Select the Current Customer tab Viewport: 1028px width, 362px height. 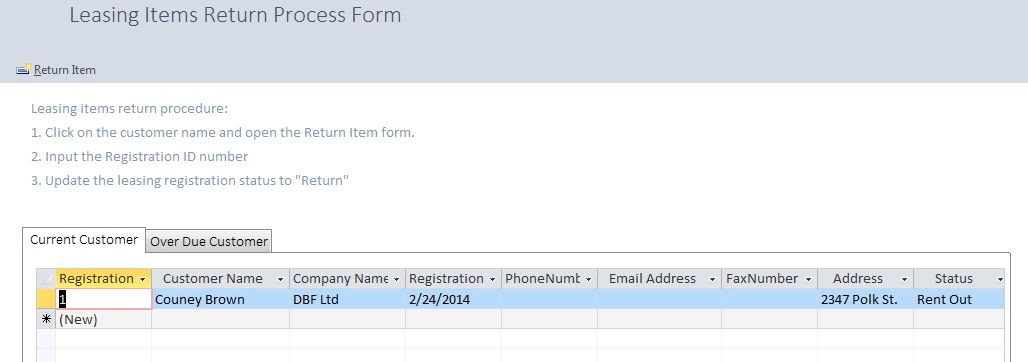84,239
